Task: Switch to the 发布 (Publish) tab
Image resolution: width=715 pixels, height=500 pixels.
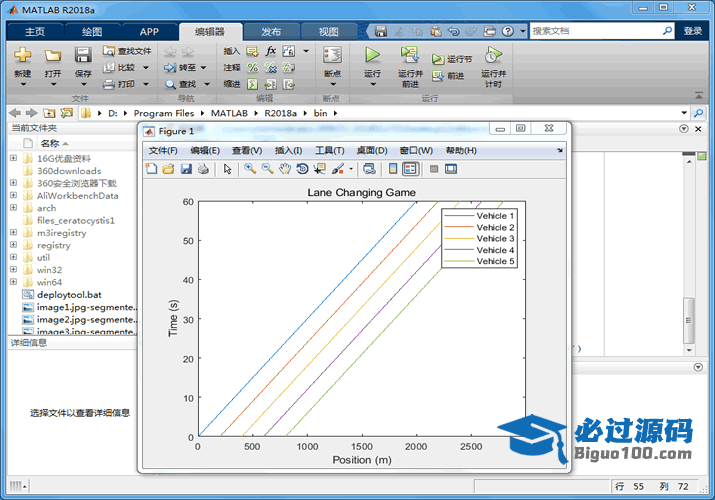Action: pyautogui.click(x=271, y=31)
